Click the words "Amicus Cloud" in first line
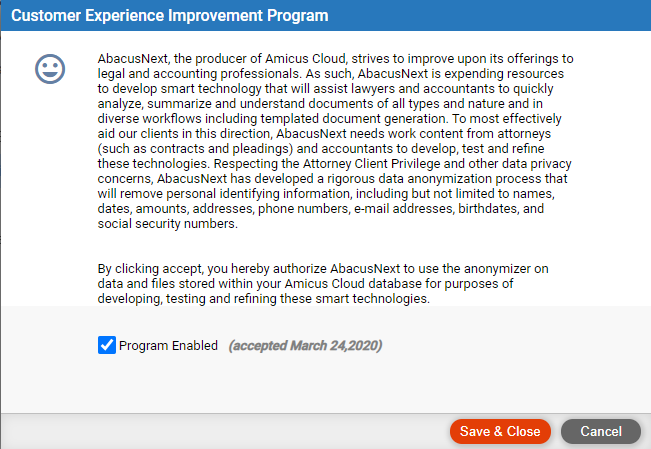Image resolution: width=651 pixels, height=449 pixels. click(306, 59)
